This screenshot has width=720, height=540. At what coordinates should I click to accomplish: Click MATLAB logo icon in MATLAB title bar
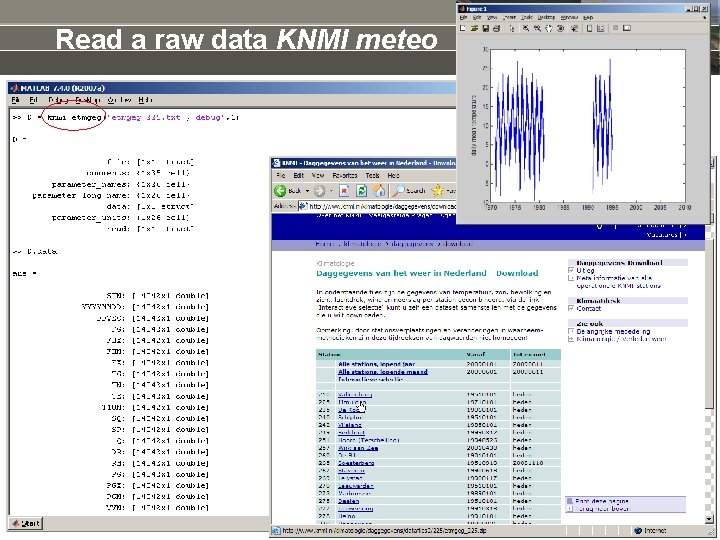14,88
